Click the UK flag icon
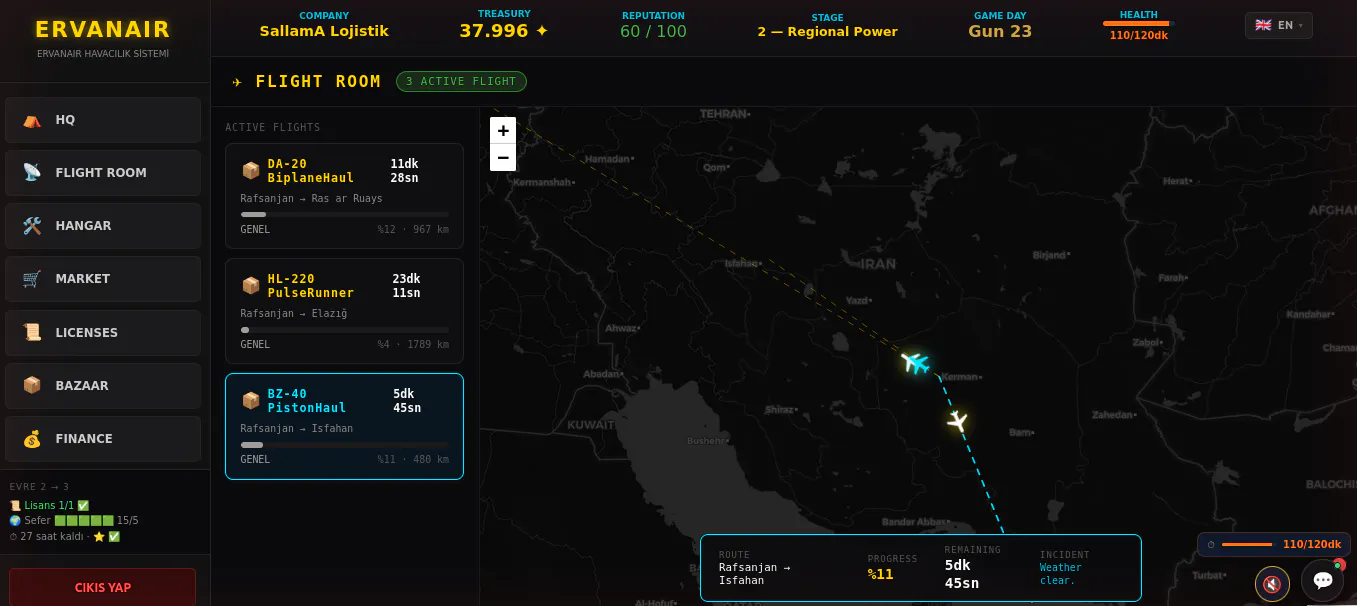The height and width of the screenshot is (606, 1357). click(x=1263, y=25)
